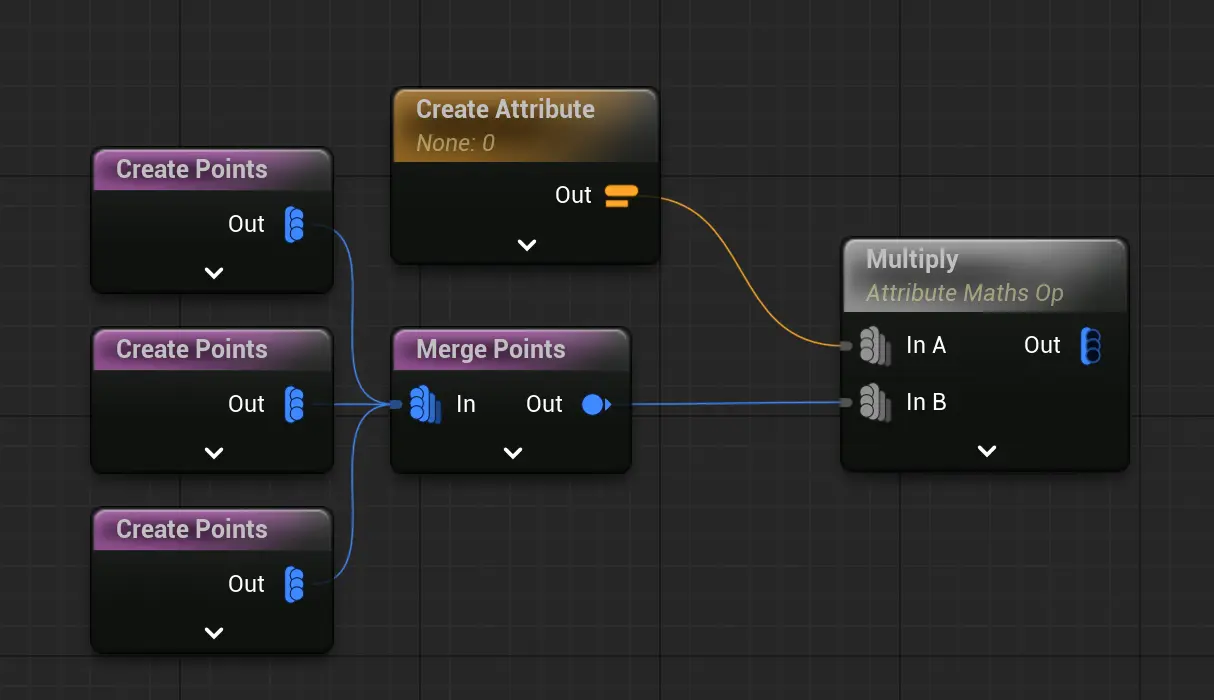Click the In B pin on Multiply node
The image size is (1214, 700).
click(x=874, y=403)
